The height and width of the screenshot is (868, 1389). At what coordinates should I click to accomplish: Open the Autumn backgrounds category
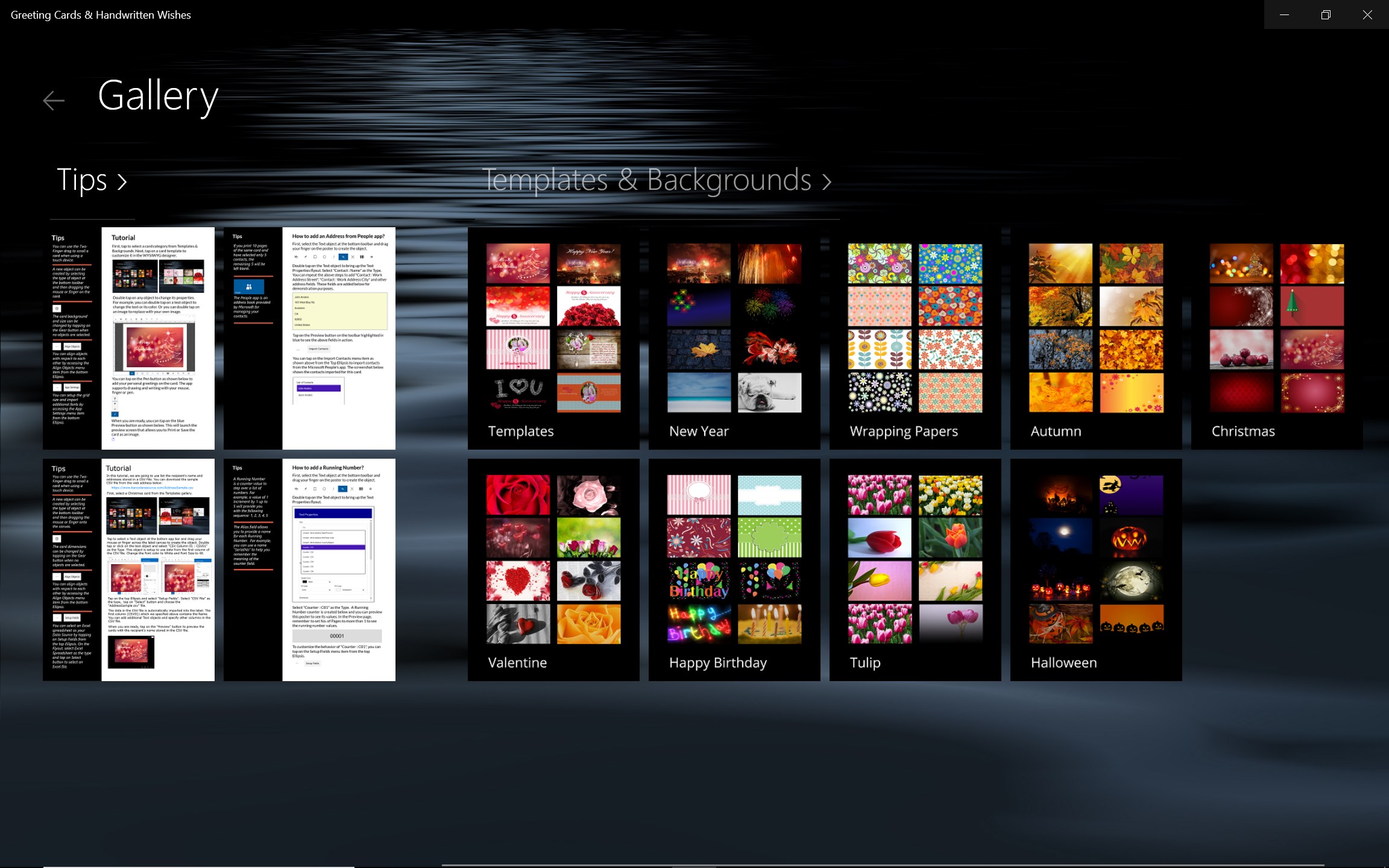1095,338
